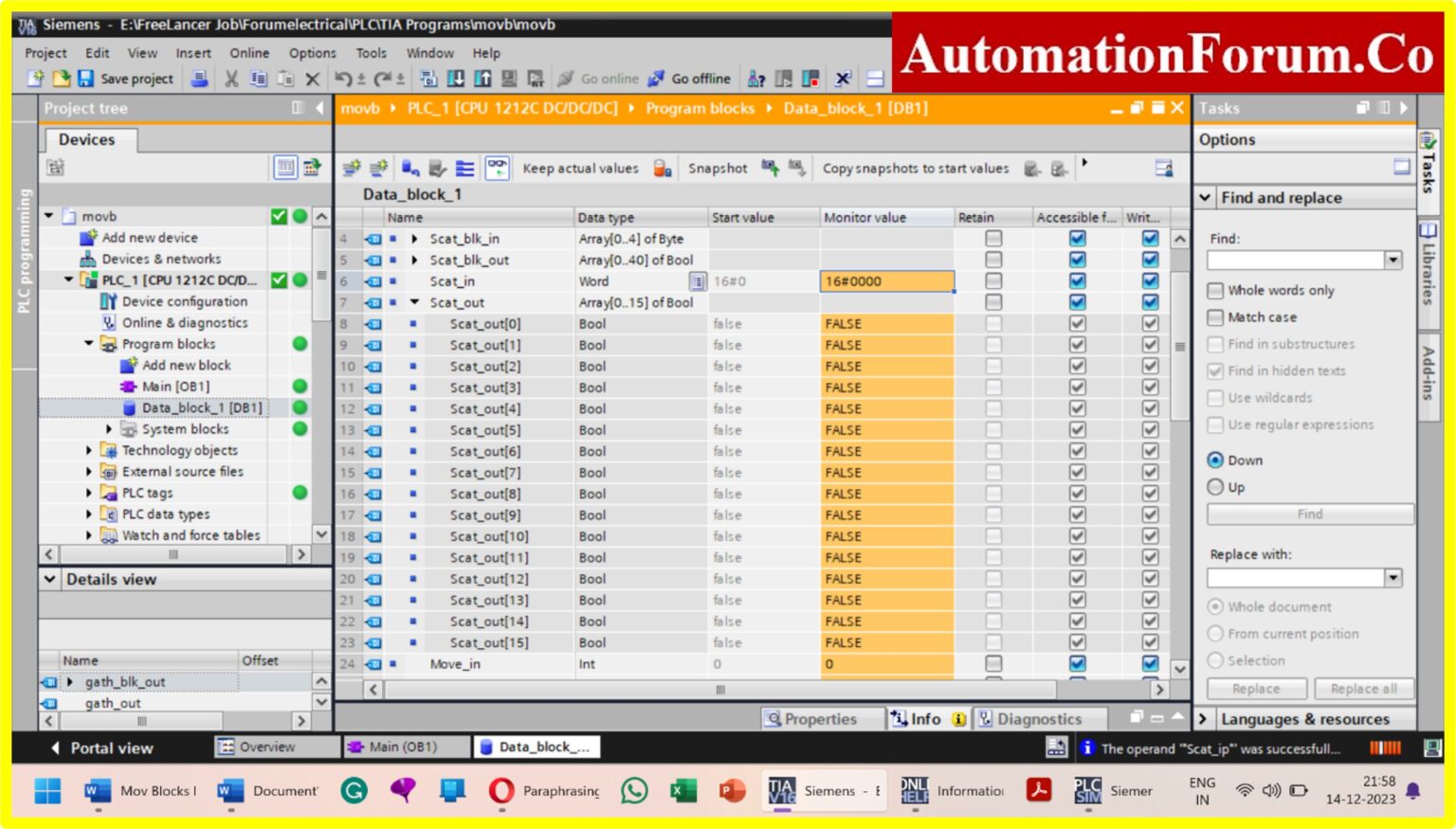
Task: Collapse the Scat_out array row
Action: (416, 302)
